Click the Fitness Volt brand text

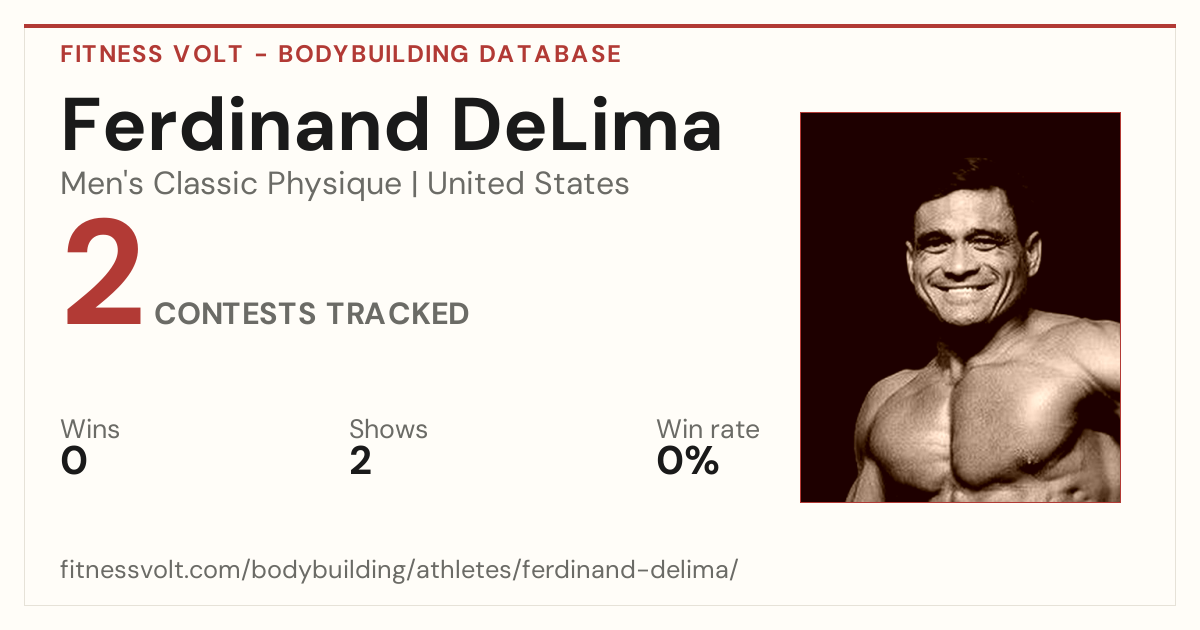point(150,54)
